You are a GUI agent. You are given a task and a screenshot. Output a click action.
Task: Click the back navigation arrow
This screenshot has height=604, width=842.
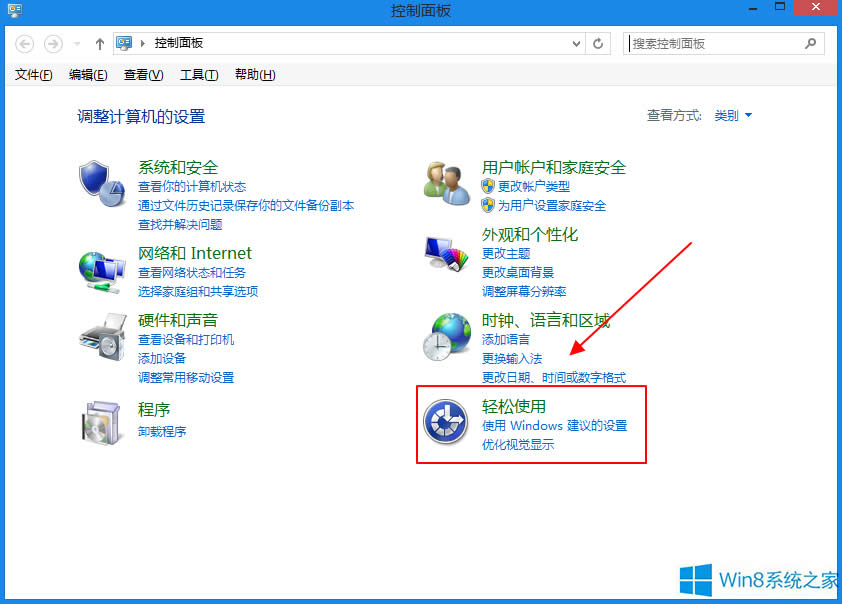tap(23, 44)
